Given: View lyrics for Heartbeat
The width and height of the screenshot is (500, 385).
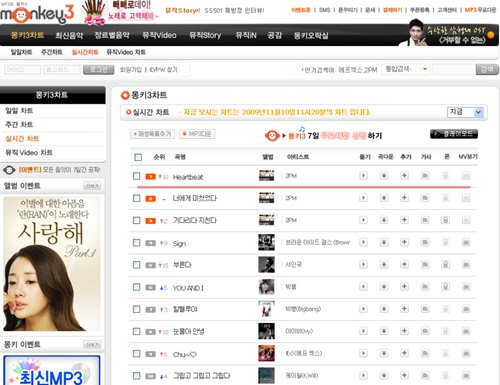Looking at the screenshot, I should 425,176.
